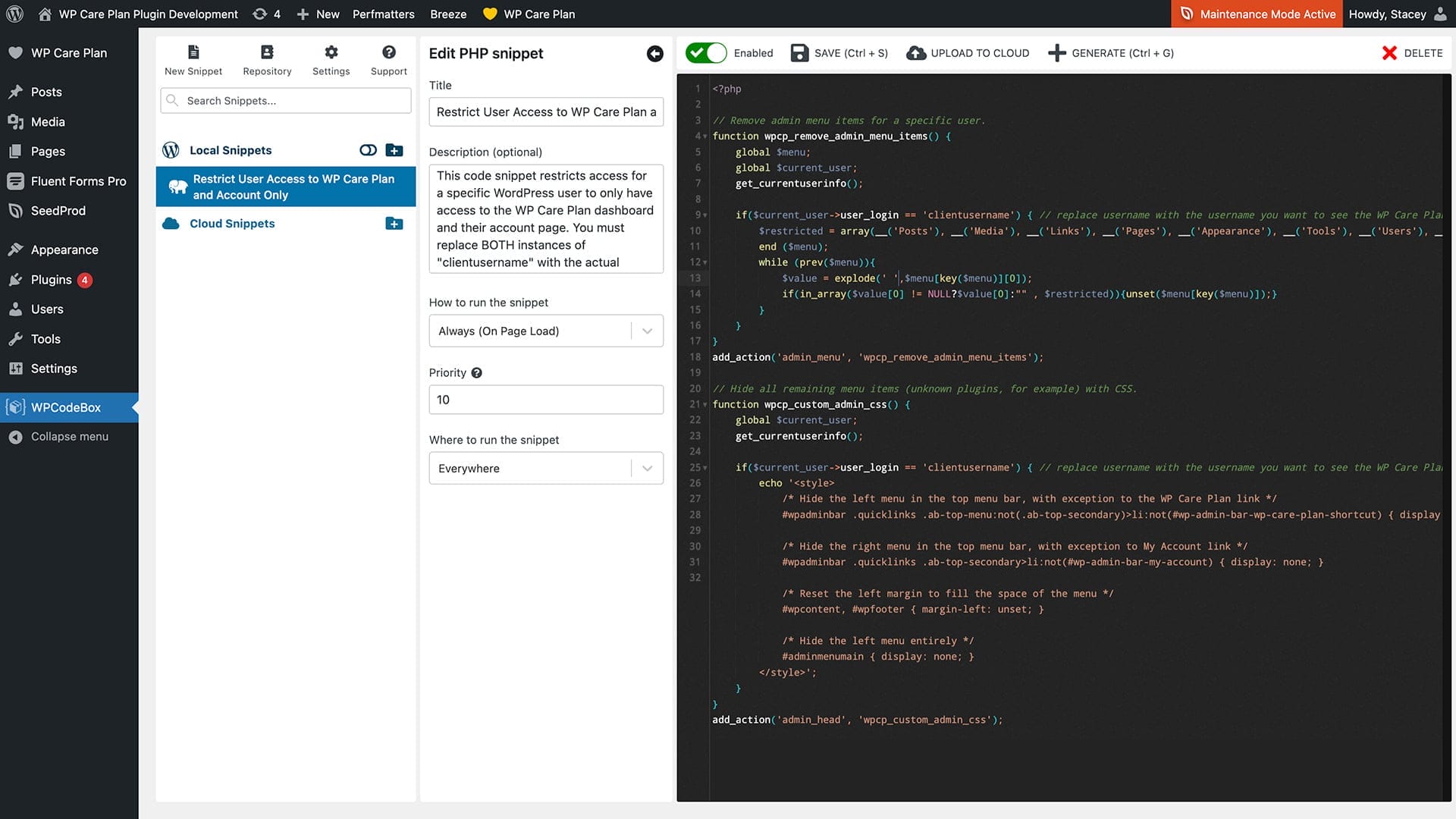Click the plus icon next to New
1456x819 pixels.
coord(303,14)
